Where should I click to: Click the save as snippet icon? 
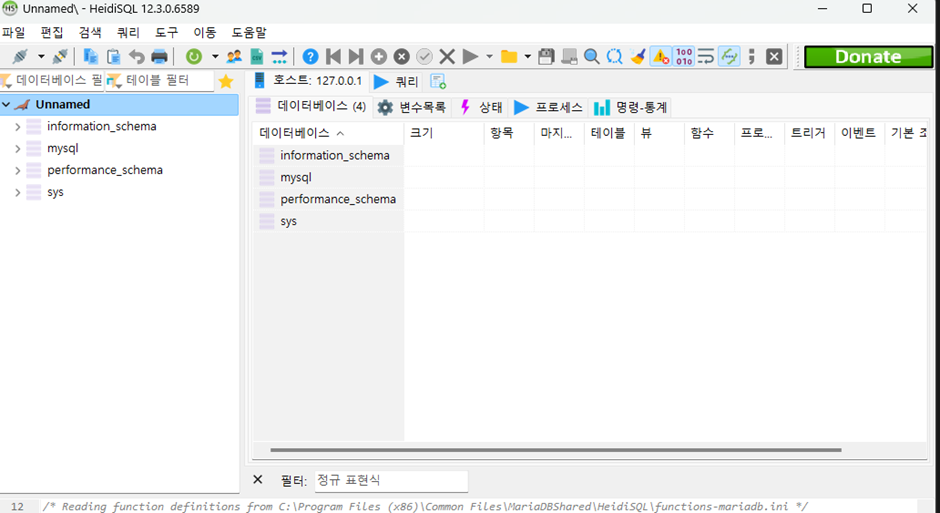(x=569, y=56)
